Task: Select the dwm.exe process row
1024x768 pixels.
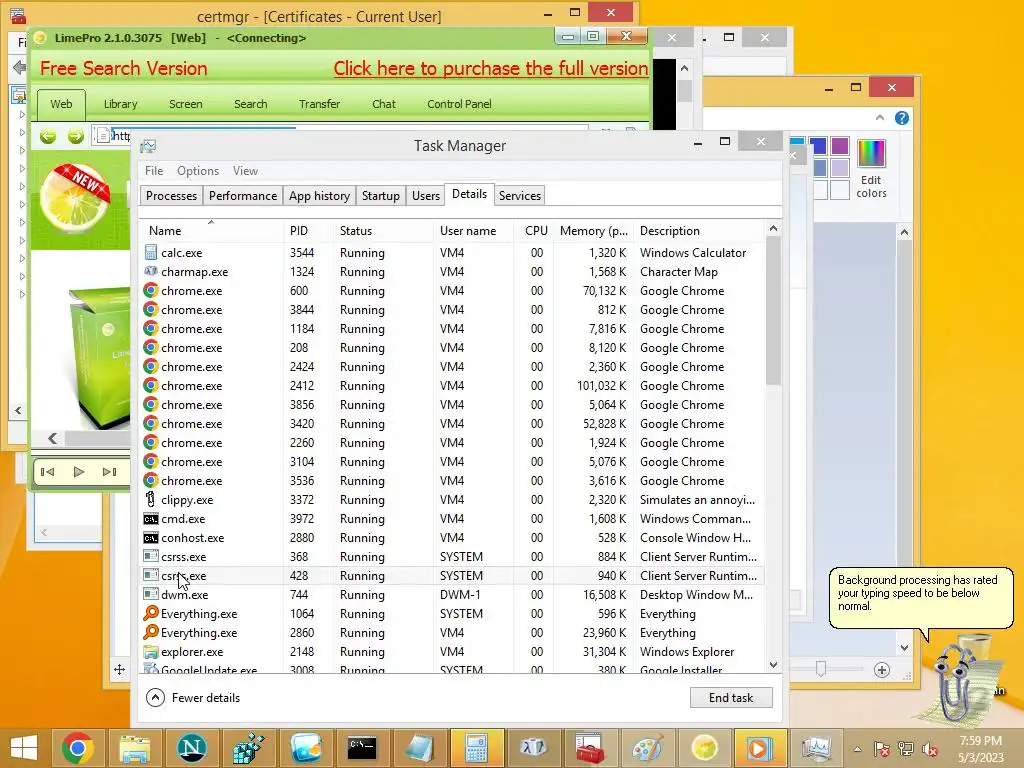Action: coord(452,595)
